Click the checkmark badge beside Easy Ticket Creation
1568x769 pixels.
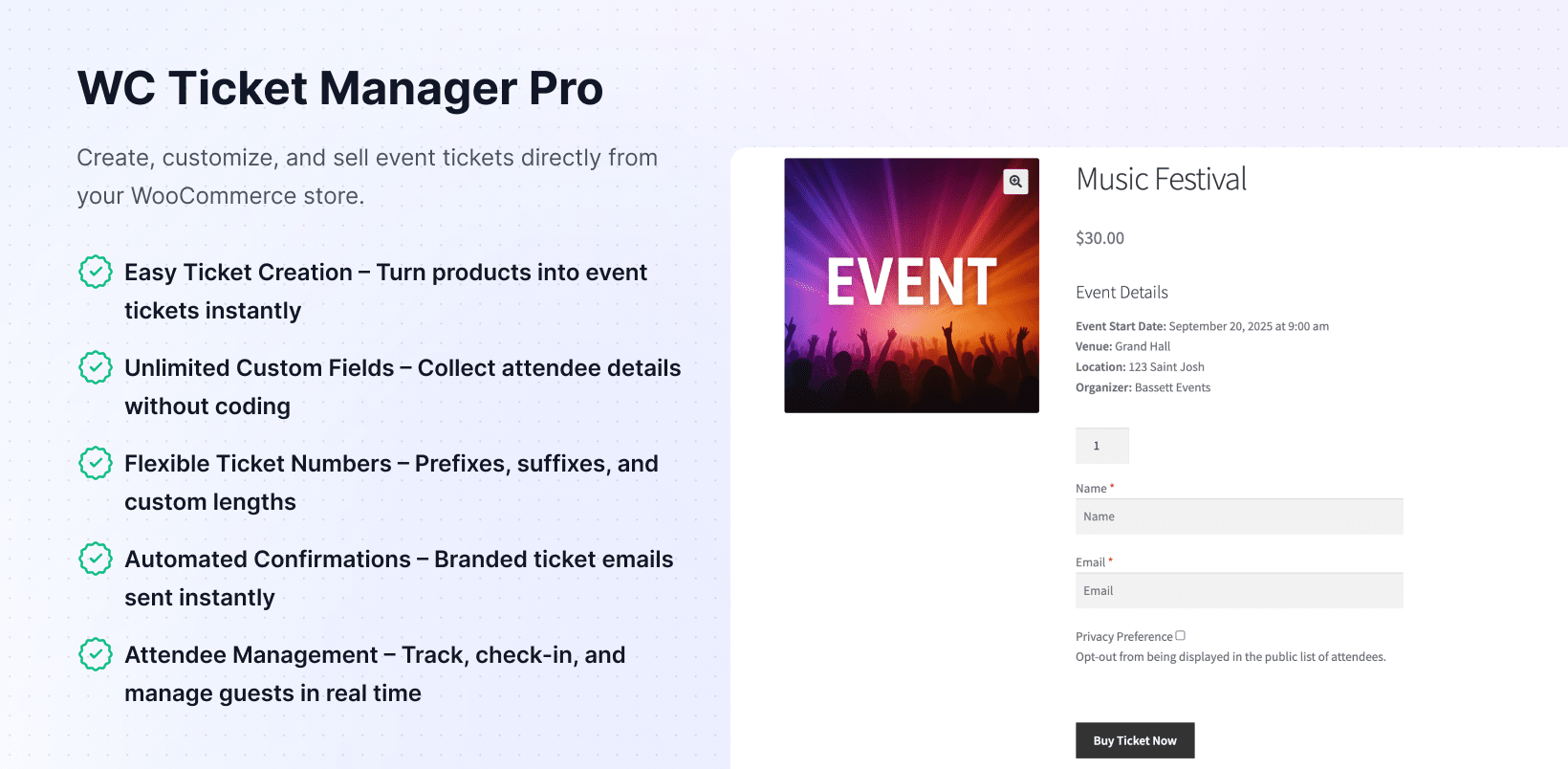[96, 272]
